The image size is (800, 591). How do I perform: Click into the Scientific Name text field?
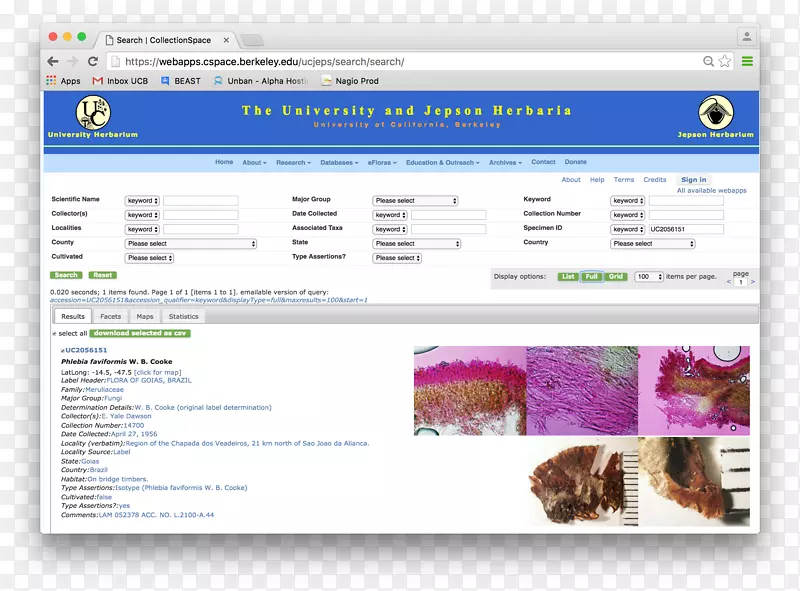pos(201,201)
